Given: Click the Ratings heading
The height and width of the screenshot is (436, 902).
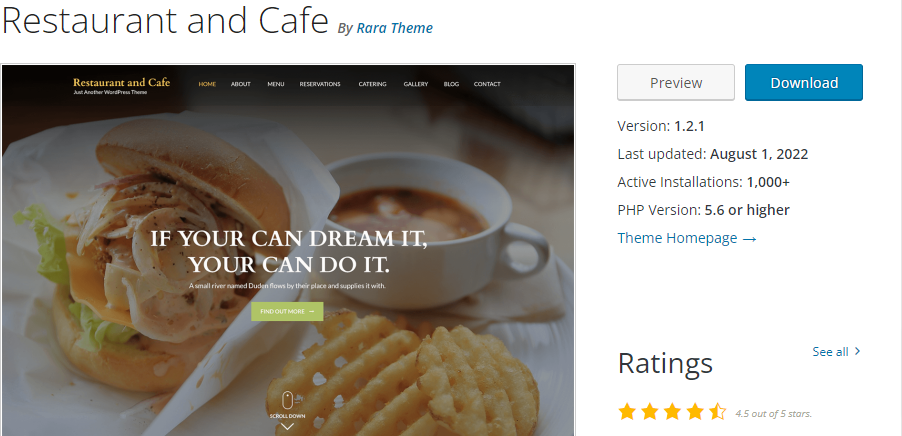Looking at the screenshot, I should 665,364.
